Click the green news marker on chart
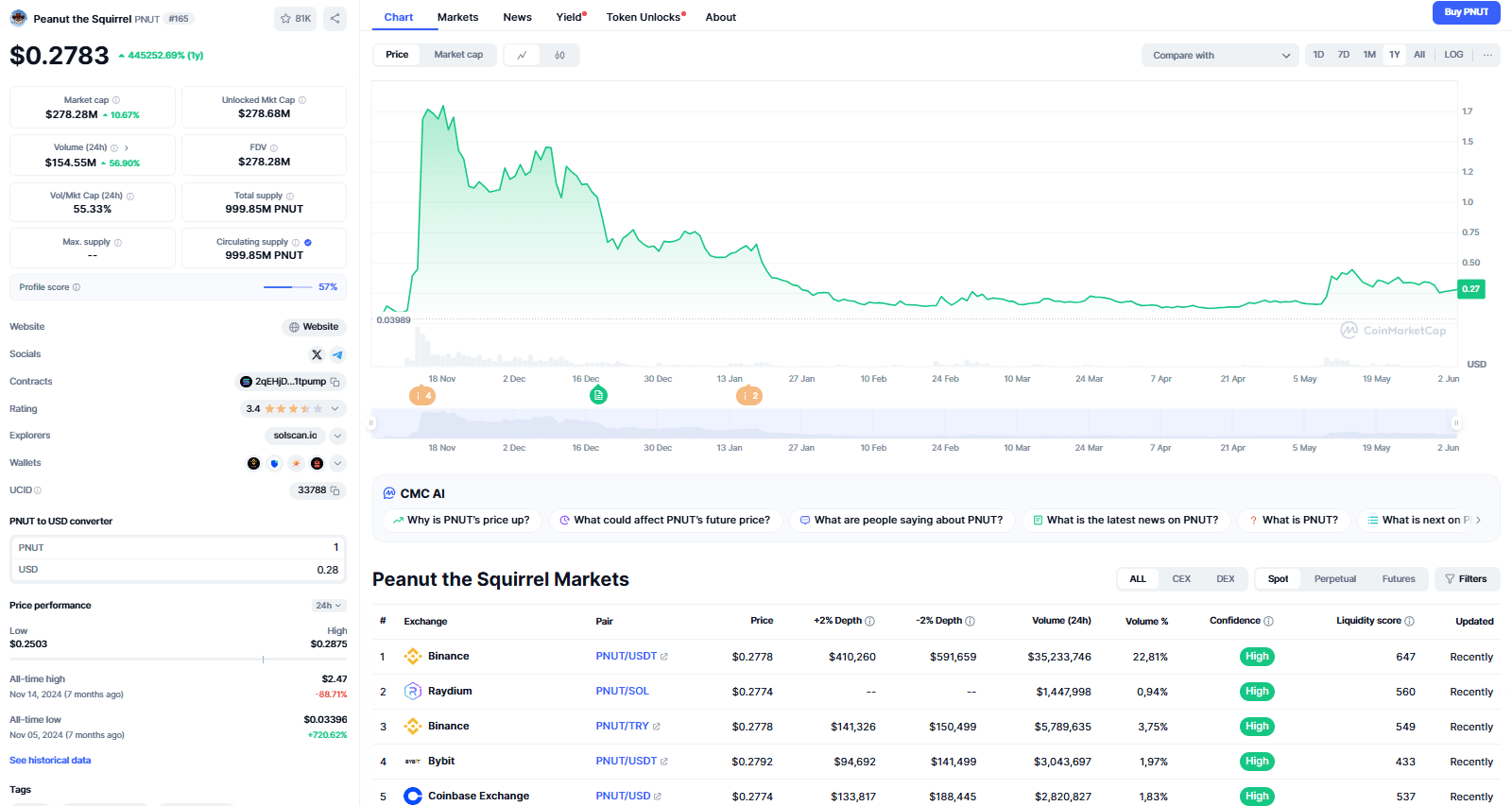1512x806 pixels. 598,395
